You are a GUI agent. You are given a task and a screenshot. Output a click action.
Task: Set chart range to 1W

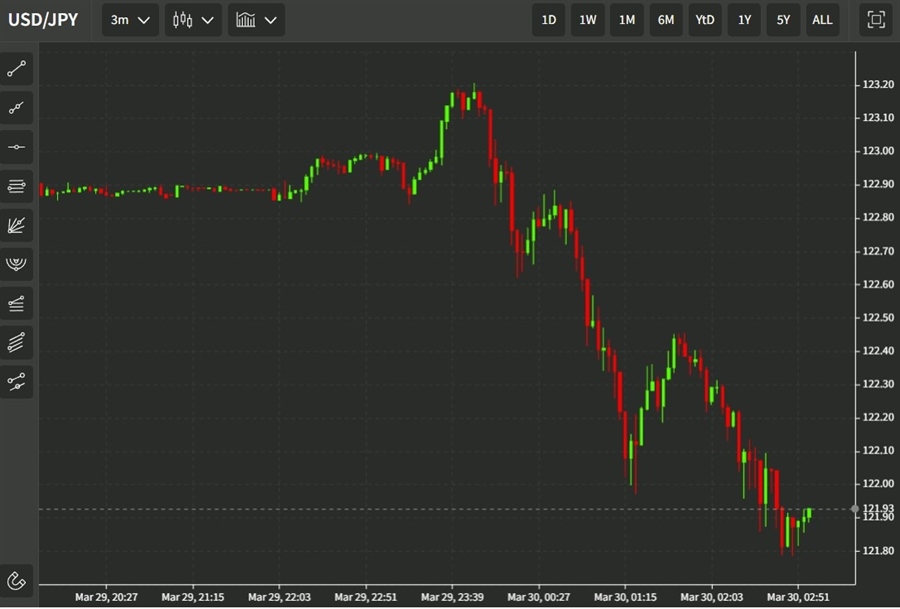point(588,20)
